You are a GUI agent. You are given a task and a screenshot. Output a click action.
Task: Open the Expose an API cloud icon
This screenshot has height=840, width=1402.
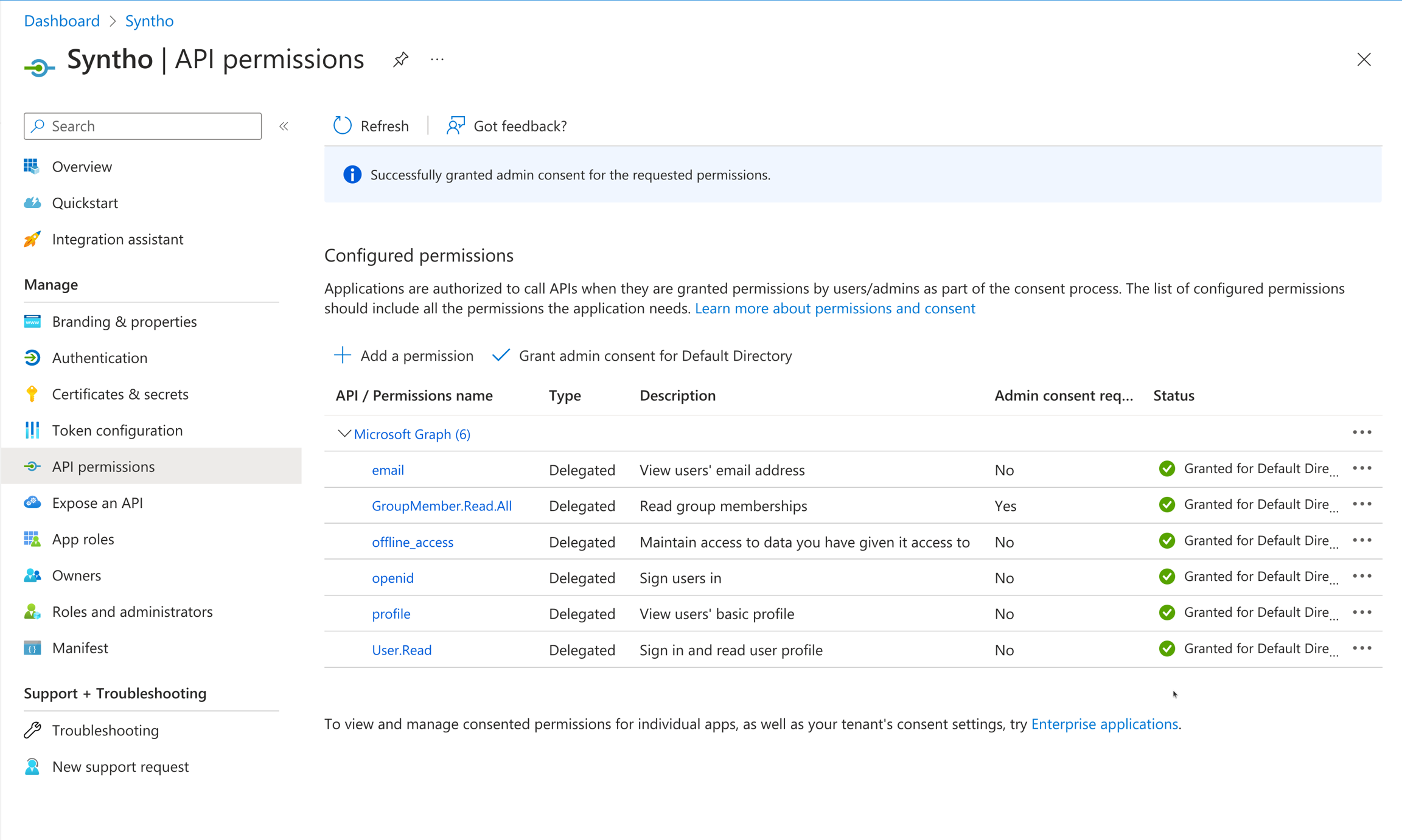(32, 503)
